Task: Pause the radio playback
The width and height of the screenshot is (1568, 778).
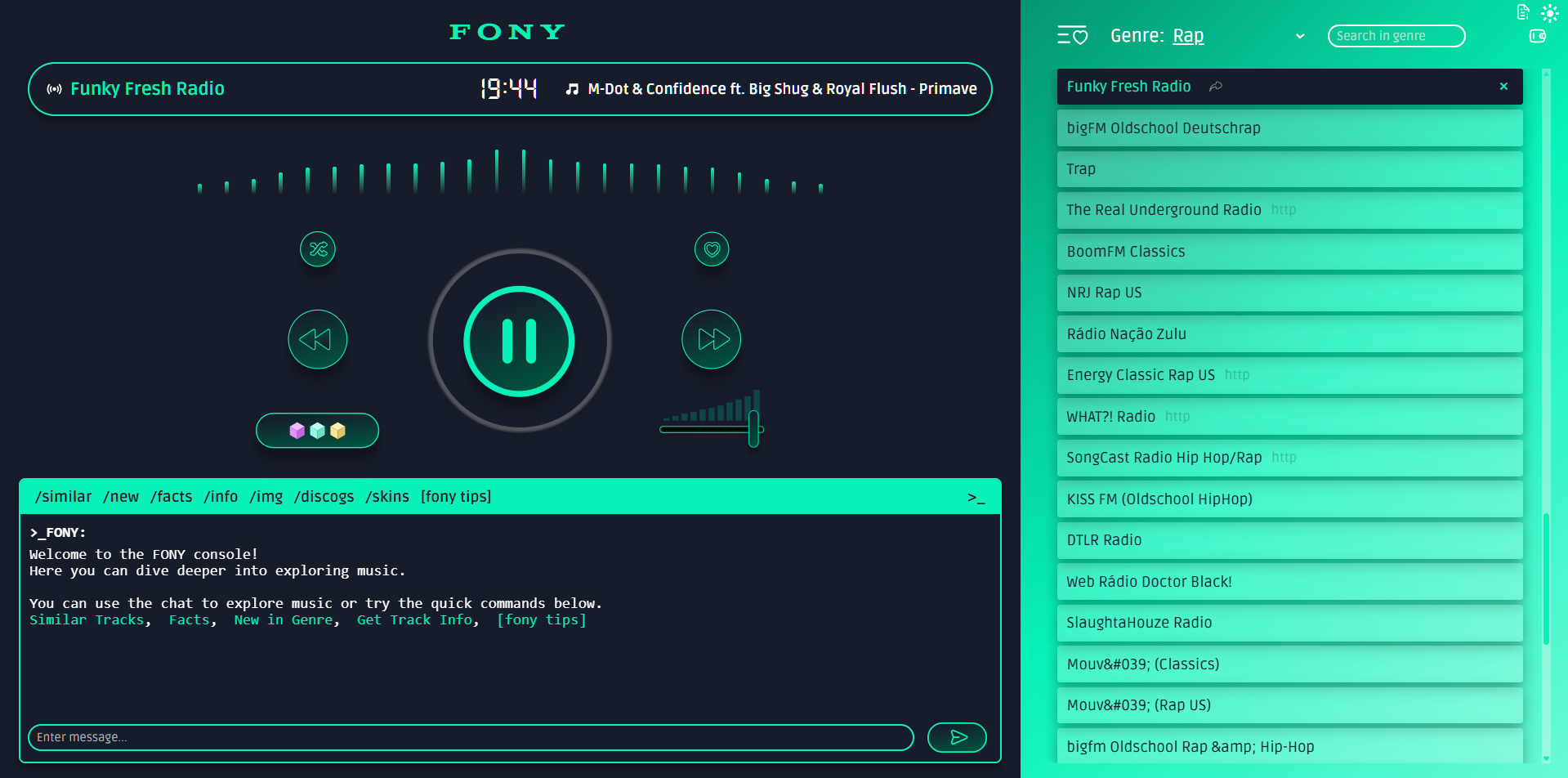Action: pyautogui.click(x=519, y=341)
